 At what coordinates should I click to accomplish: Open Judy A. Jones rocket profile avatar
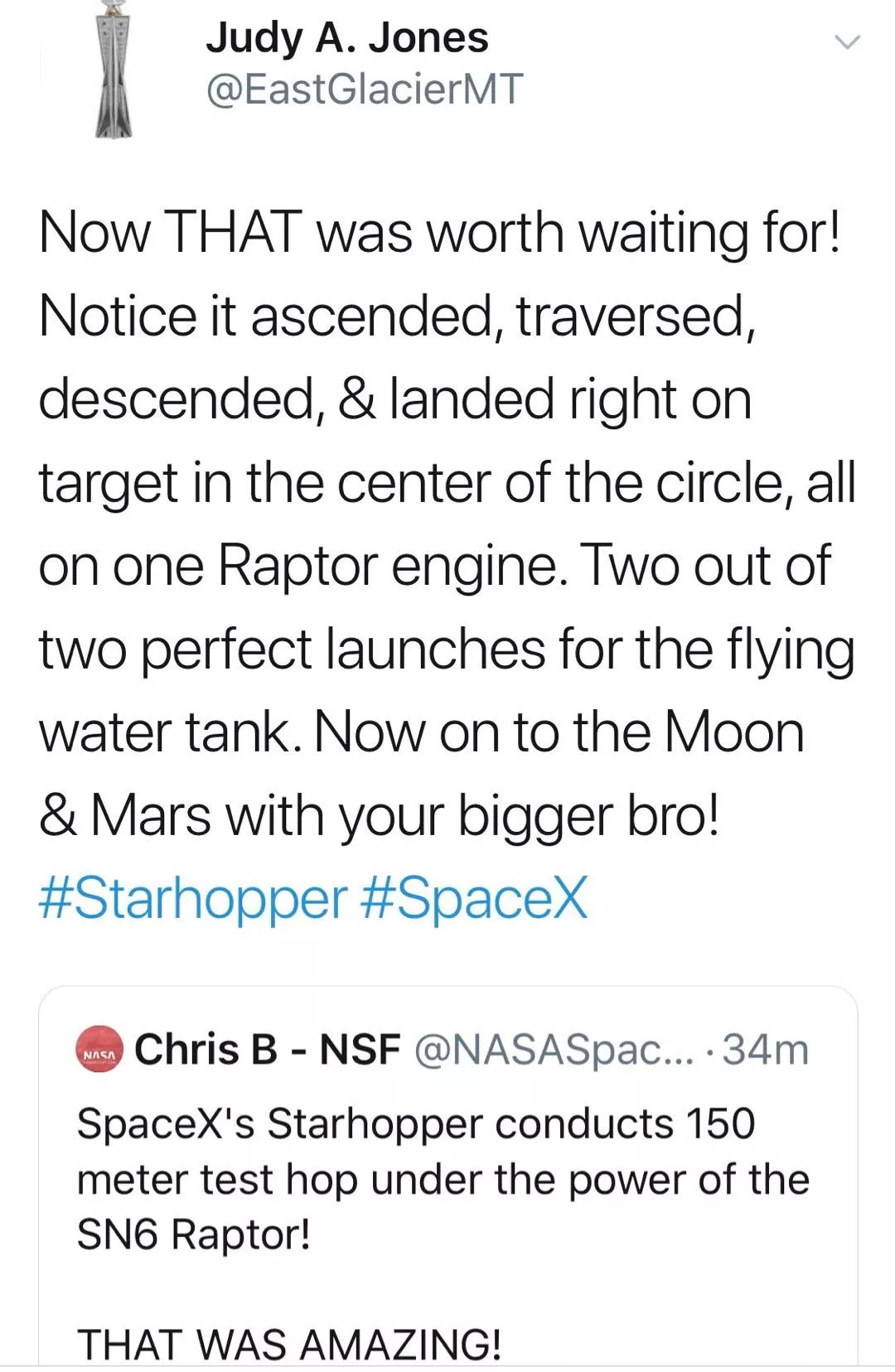click(x=114, y=69)
